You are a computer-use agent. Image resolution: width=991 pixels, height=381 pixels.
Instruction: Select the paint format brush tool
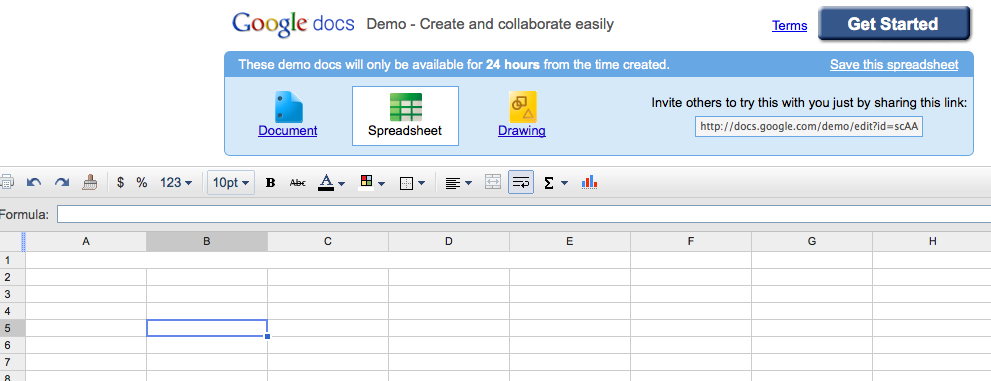point(90,183)
